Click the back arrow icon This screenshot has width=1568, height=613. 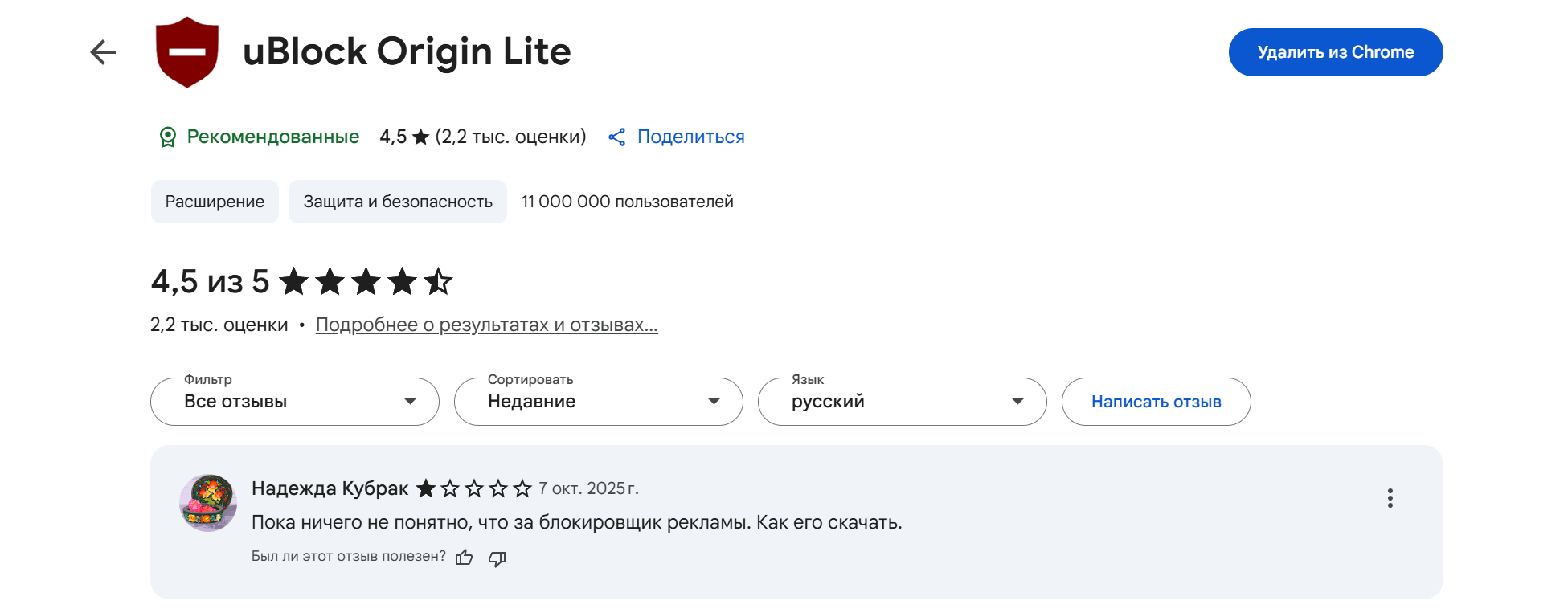tap(103, 52)
